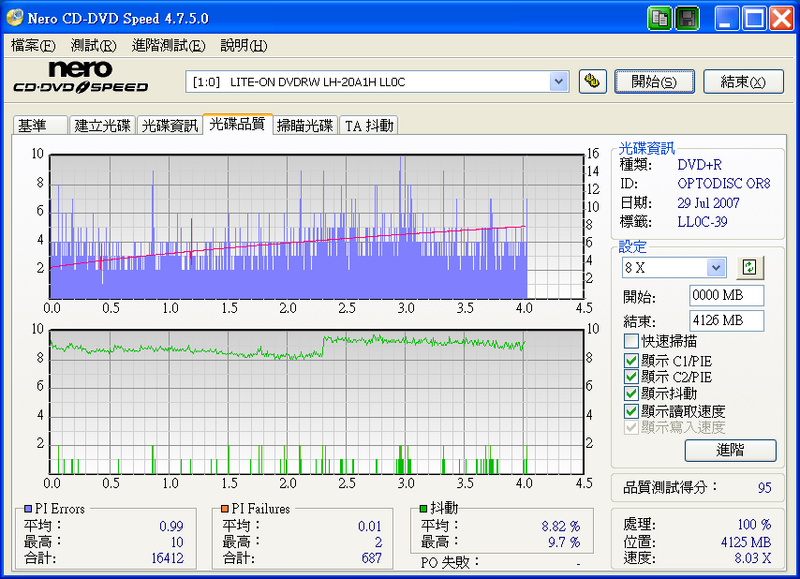Viewport: 800px width, 579px height.
Task: Click the Nero CD-DVD Speed logo
Action: pyautogui.click(x=81, y=78)
